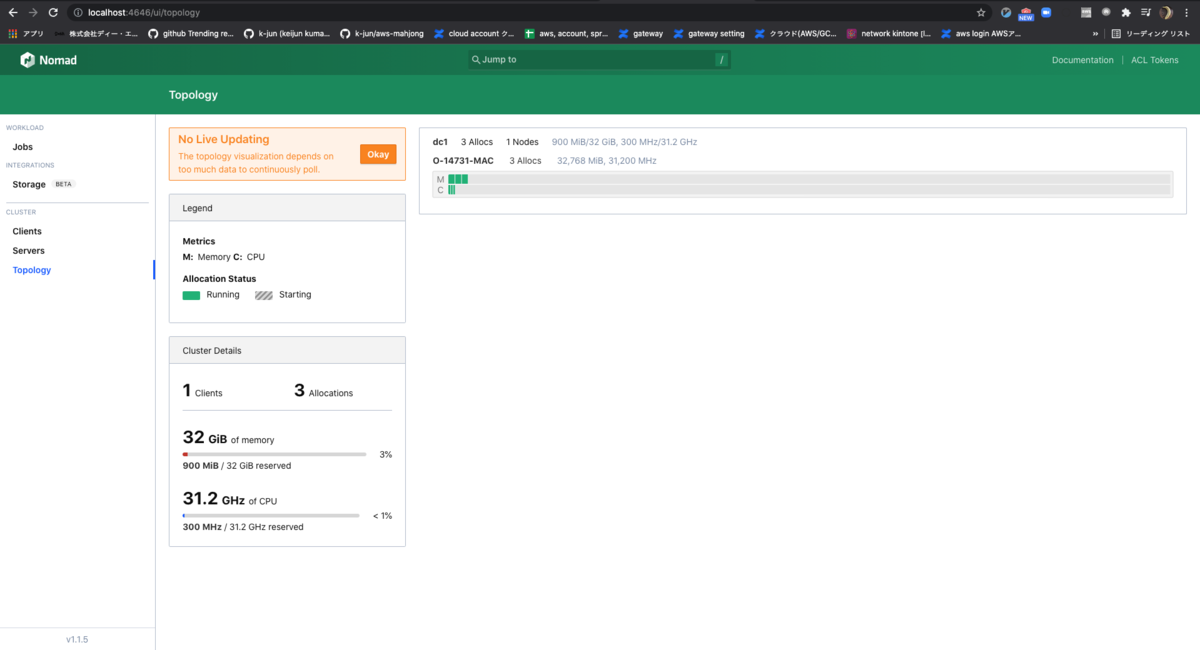Click the Nomad logo icon
Image resolution: width=1200 pixels, height=650 pixels.
tap(28, 59)
